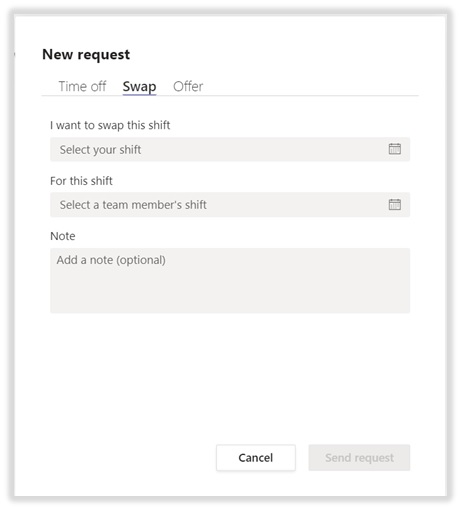
Task: Click the 'For this shift' label
Action: [81, 181]
